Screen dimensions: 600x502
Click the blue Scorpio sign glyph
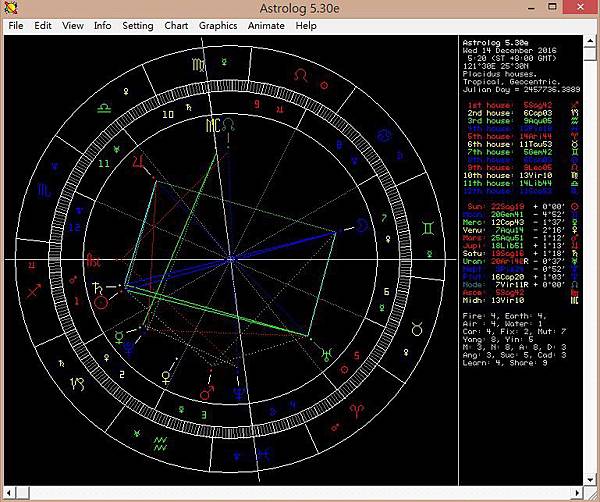coord(44,190)
